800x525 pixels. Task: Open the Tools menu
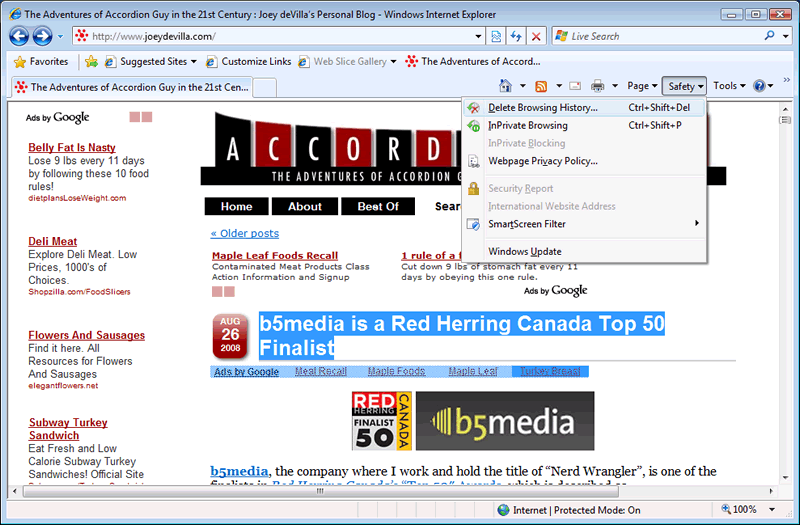pyautogui.click(x=729, y=86)
